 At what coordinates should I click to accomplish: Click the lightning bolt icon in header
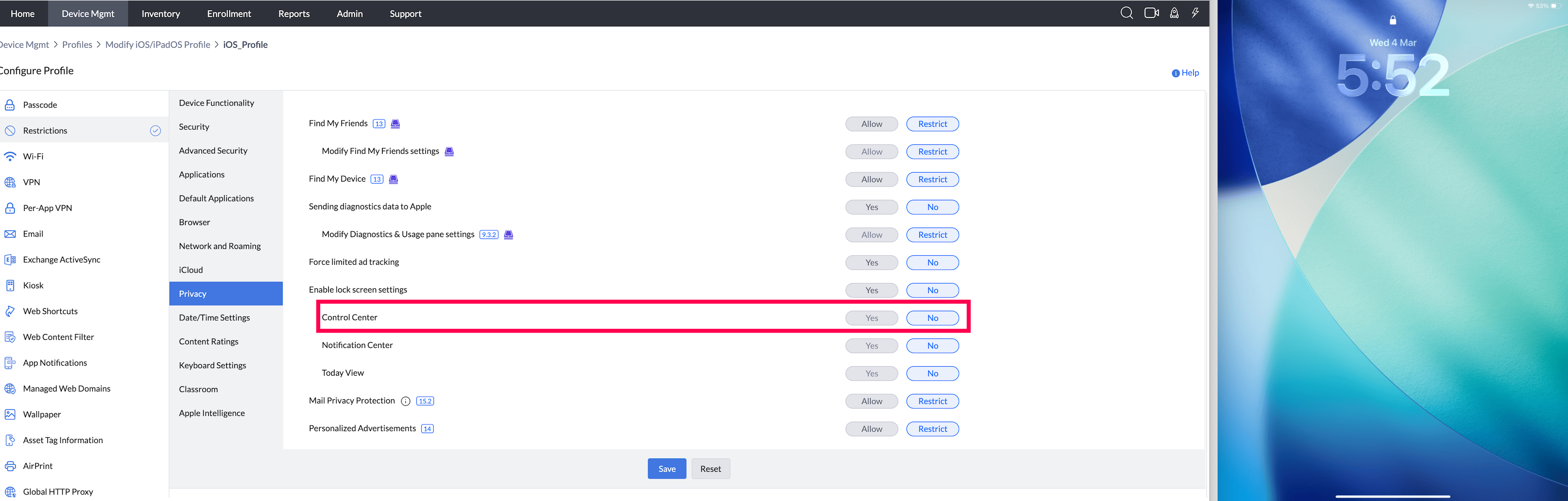coord(1196,13)
